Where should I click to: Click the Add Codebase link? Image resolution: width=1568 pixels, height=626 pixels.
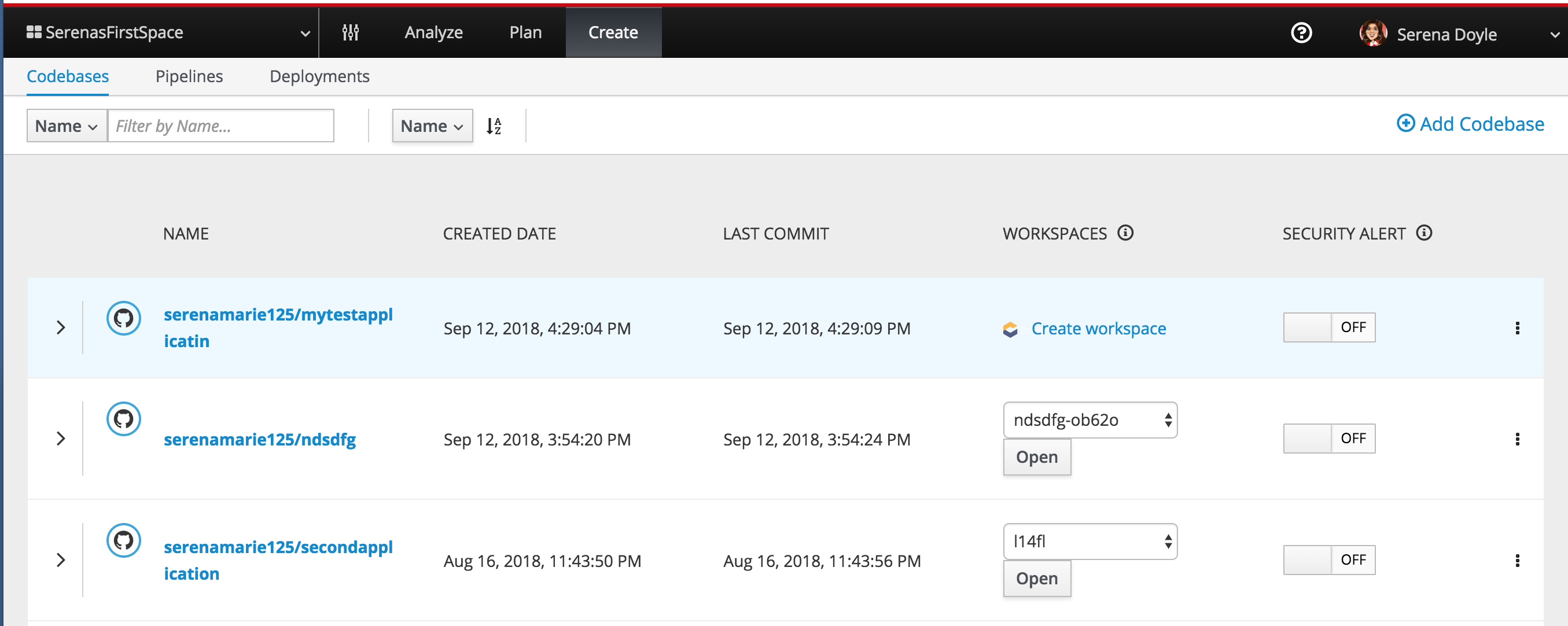[x=1471, y=124]
